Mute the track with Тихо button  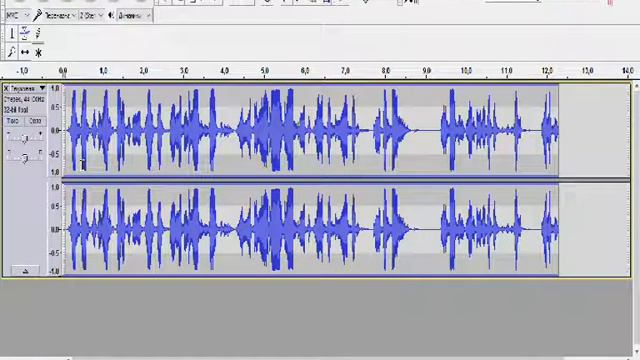13,121
